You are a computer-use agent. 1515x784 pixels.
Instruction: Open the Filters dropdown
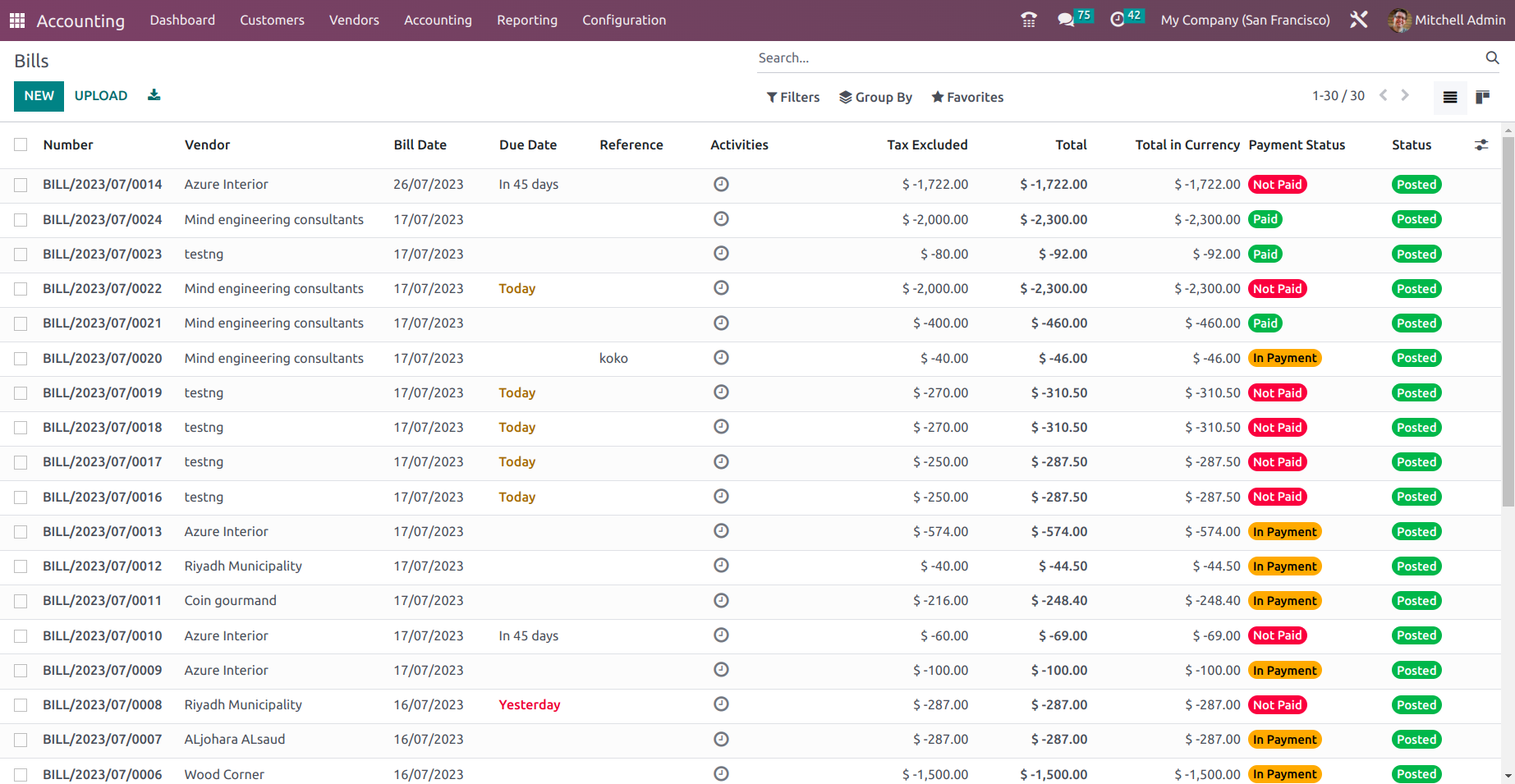click(792, 97)
